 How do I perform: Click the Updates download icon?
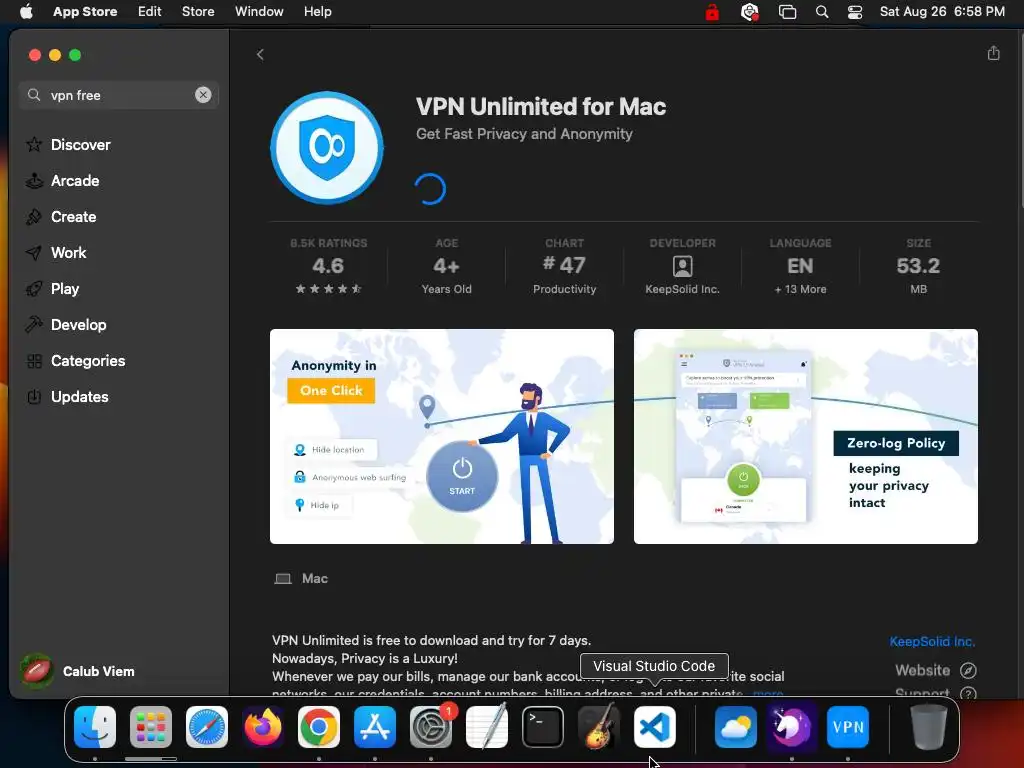point(34,396)
